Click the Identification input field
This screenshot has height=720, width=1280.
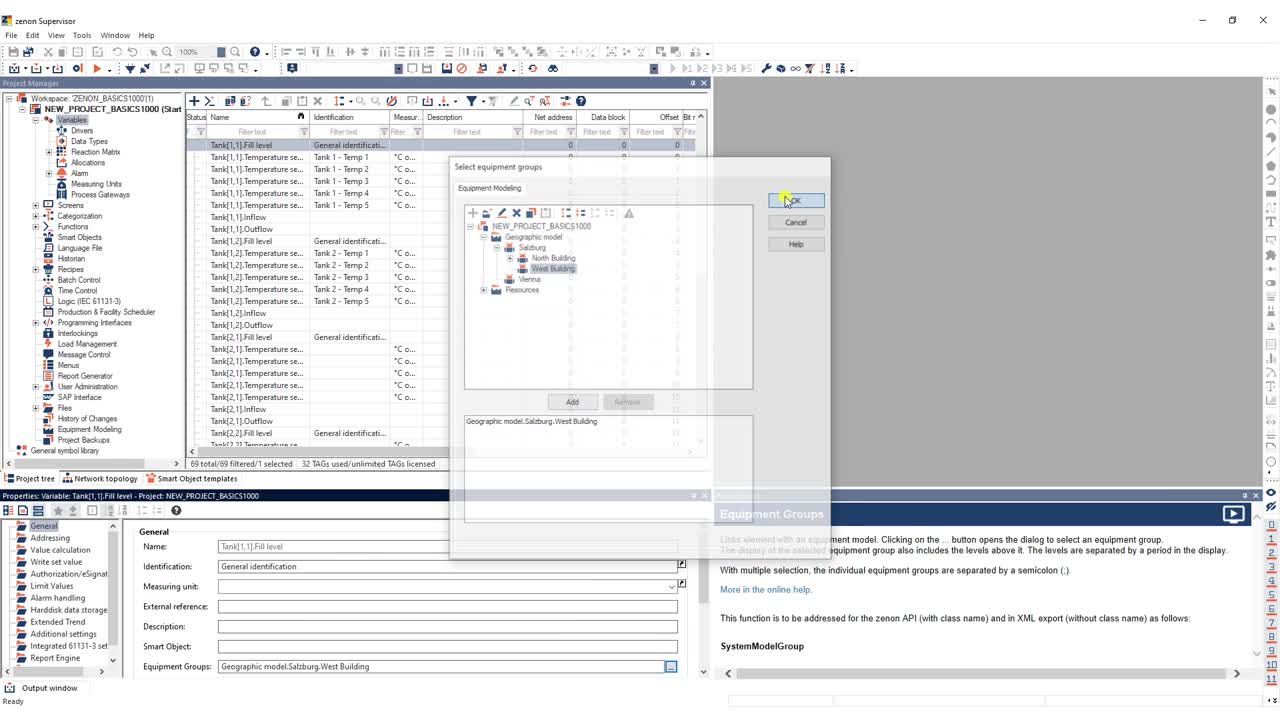(448, 567)
